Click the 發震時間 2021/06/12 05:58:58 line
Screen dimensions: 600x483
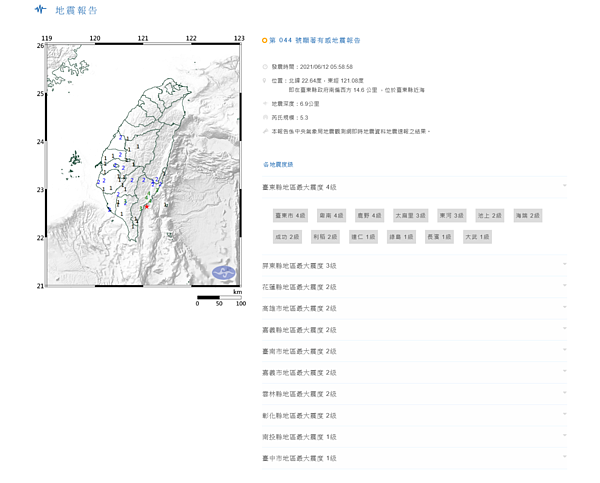coord(312,67)
